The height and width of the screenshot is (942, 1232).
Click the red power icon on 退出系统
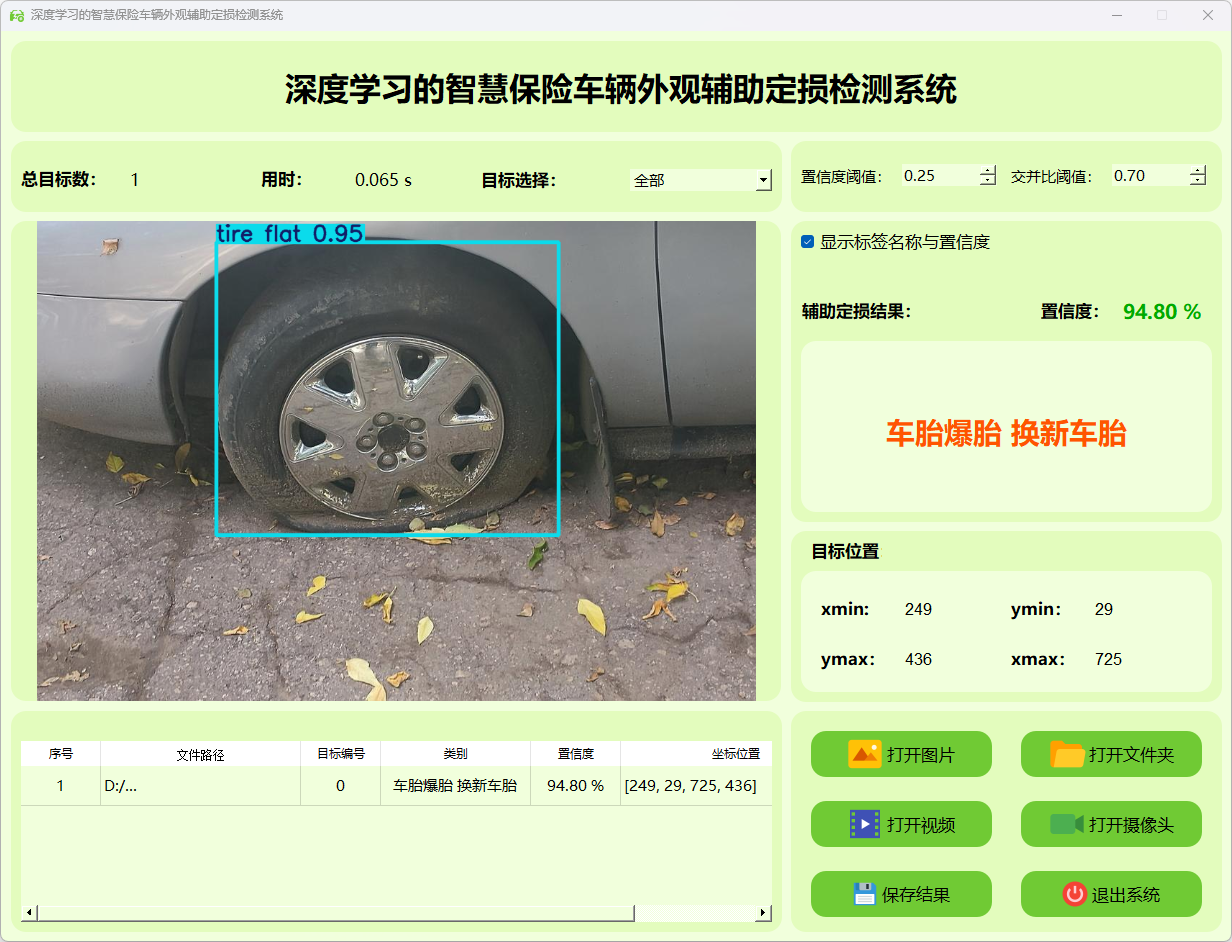(x=1074, y=894)
